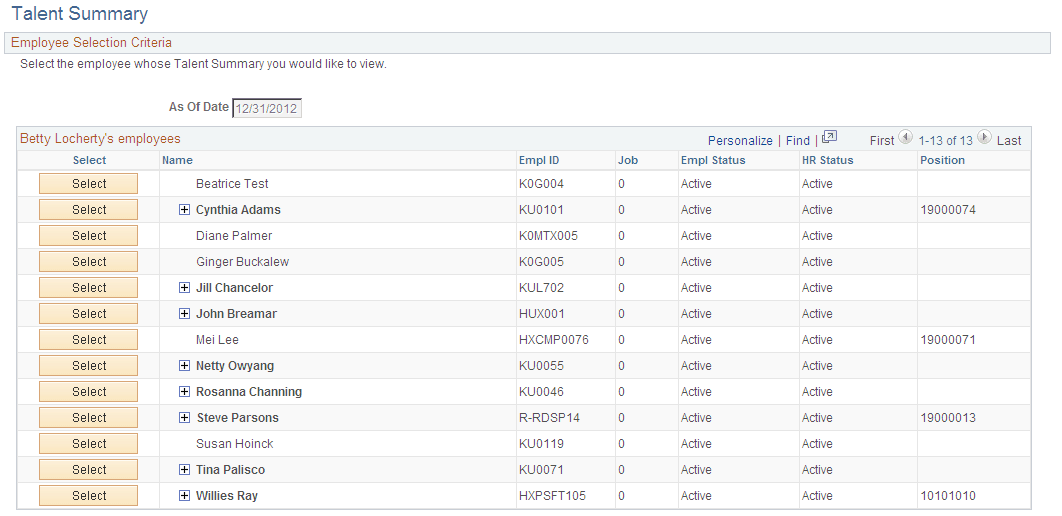This screenshot has height=516, width=1062.
Task: Click Select button for Beatrice Test
Action: coord(89,184)
